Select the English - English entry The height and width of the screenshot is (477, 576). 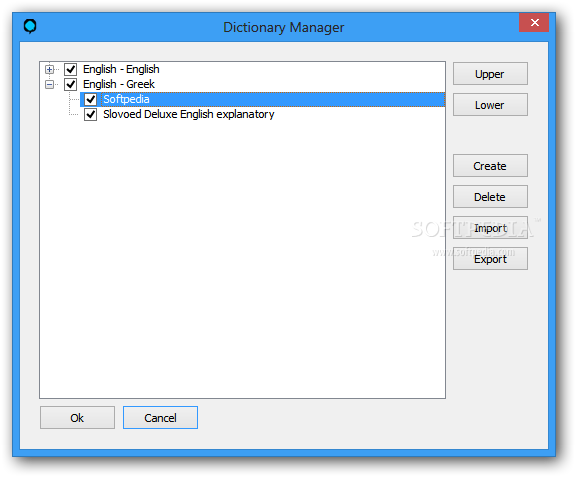121,69
